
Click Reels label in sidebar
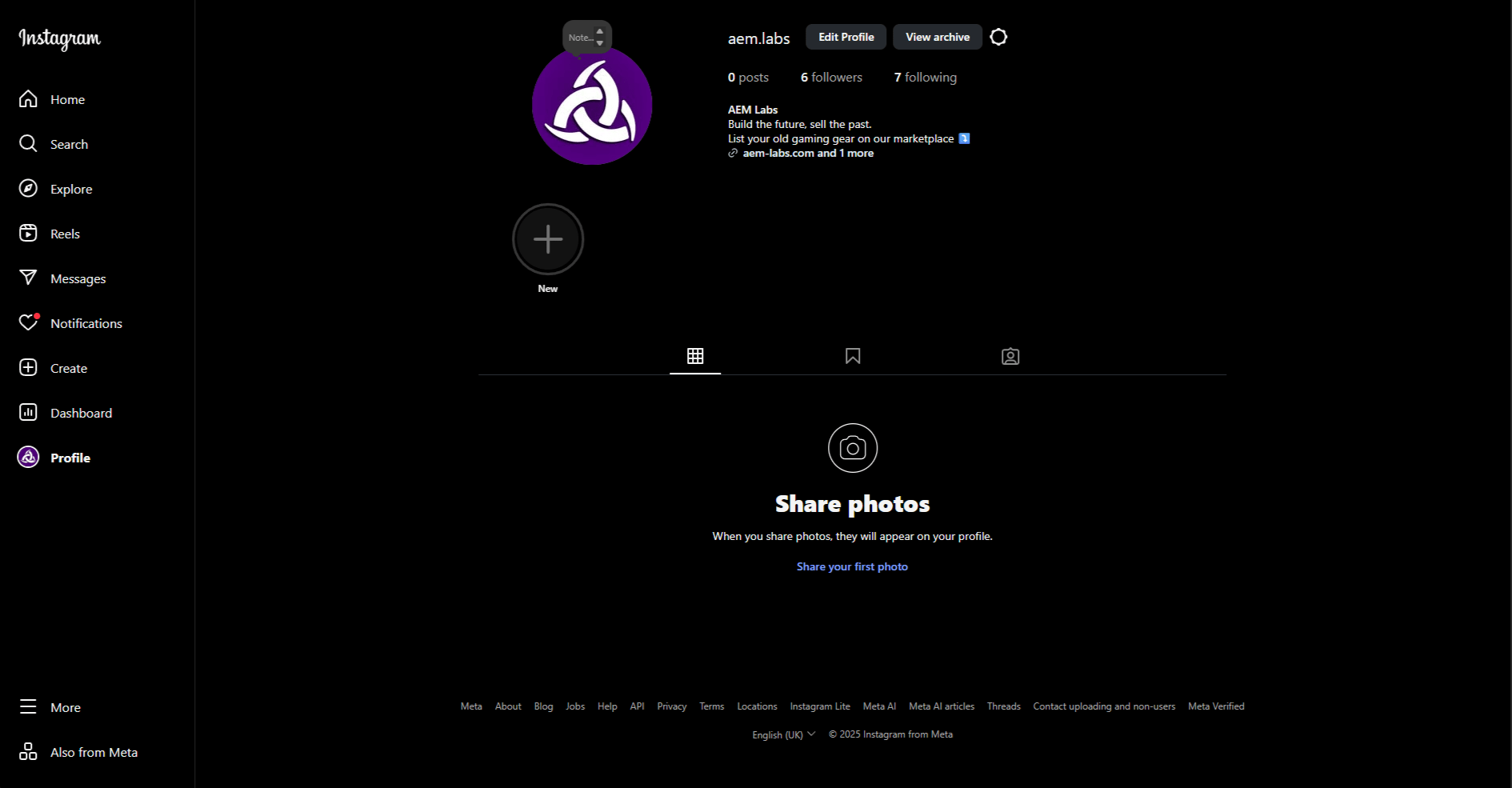[x=65, y=234]
